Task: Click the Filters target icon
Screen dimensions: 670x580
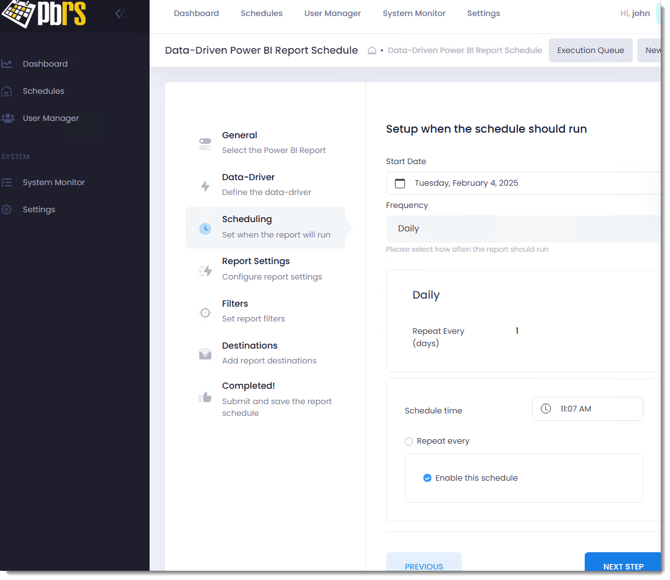Action: 205,313
